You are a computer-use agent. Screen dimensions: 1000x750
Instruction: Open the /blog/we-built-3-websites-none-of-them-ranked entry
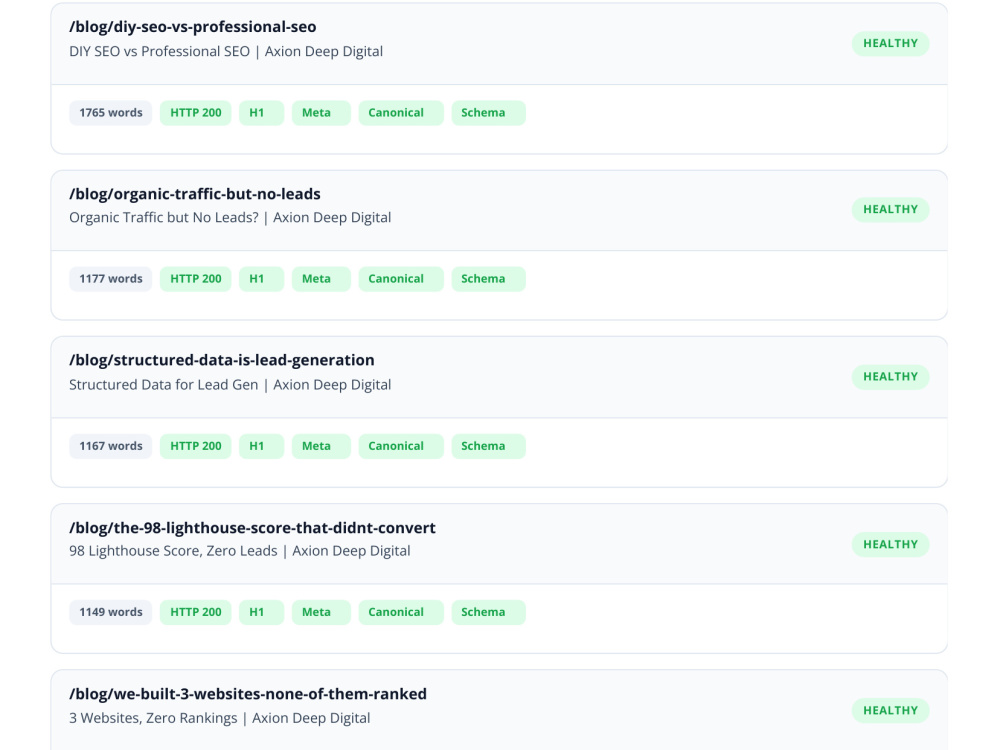point(247,694)
